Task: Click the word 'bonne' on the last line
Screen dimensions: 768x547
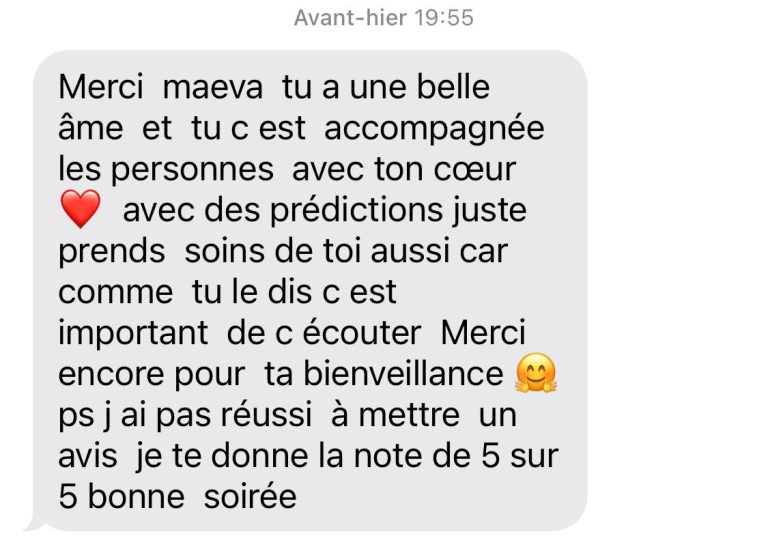Action: (x=136, y=496)
